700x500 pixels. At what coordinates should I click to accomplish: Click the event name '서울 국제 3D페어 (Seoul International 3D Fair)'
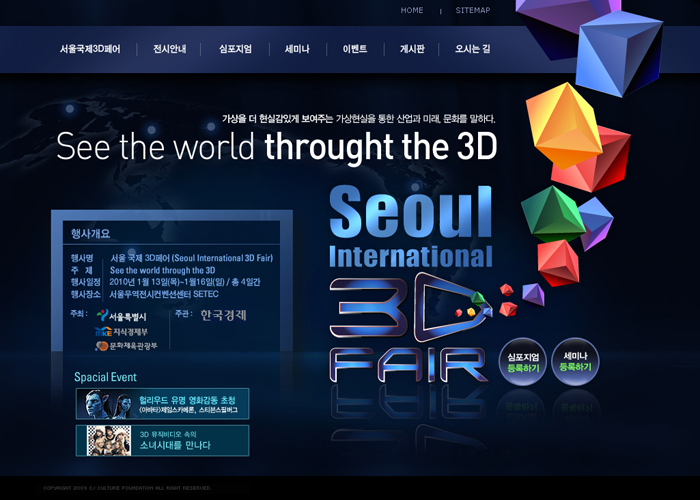(192, 258)
